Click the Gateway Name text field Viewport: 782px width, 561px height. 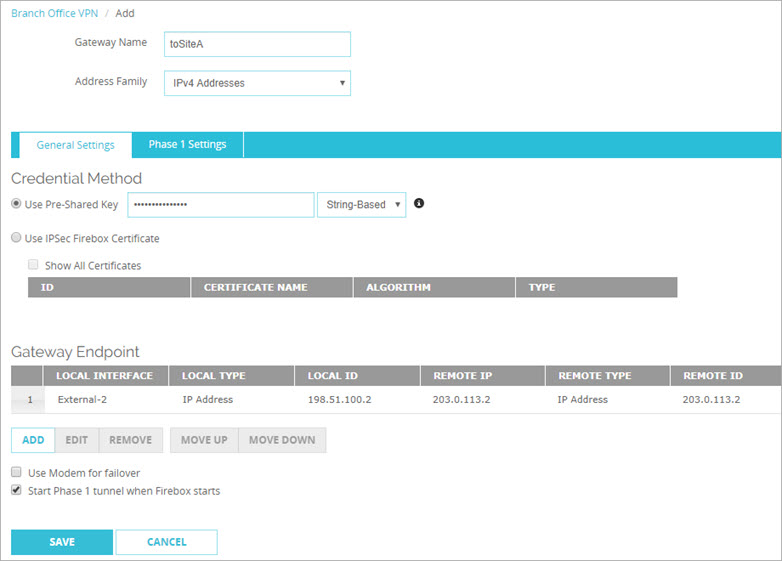tap(257, 45)
